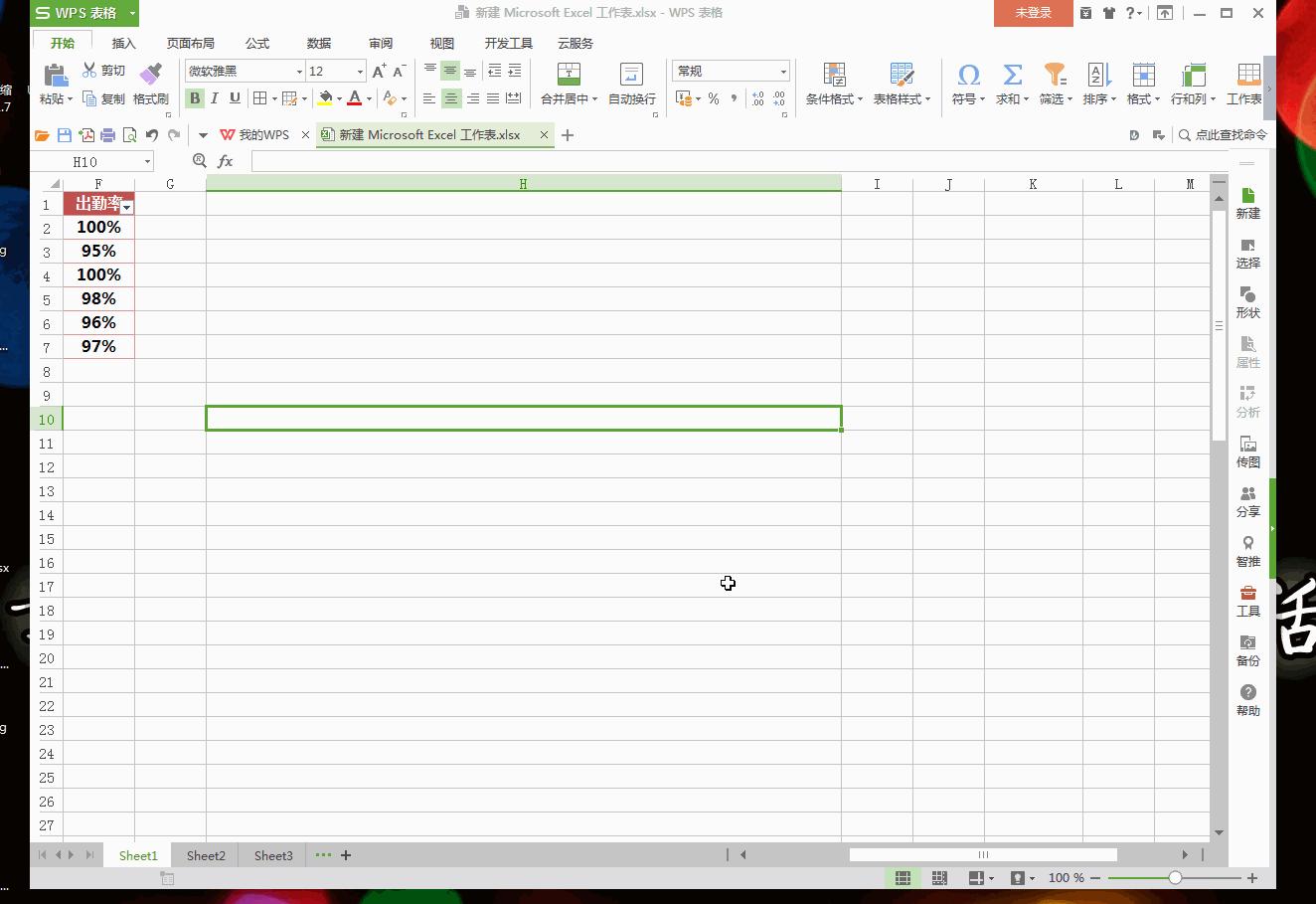
Task: Switch to the 插入 ribbon tab
Action: coord(124,44)
